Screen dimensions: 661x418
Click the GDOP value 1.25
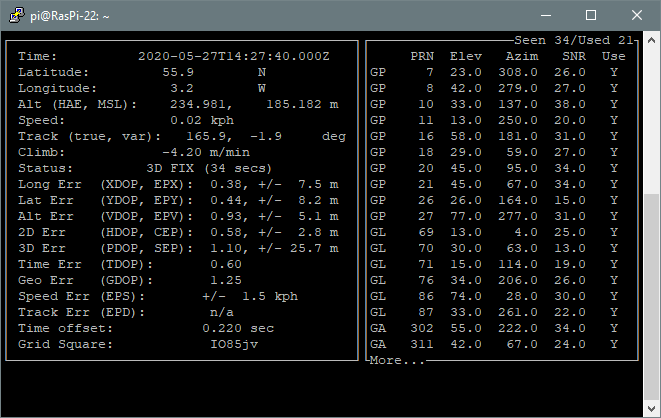[226, 281]
